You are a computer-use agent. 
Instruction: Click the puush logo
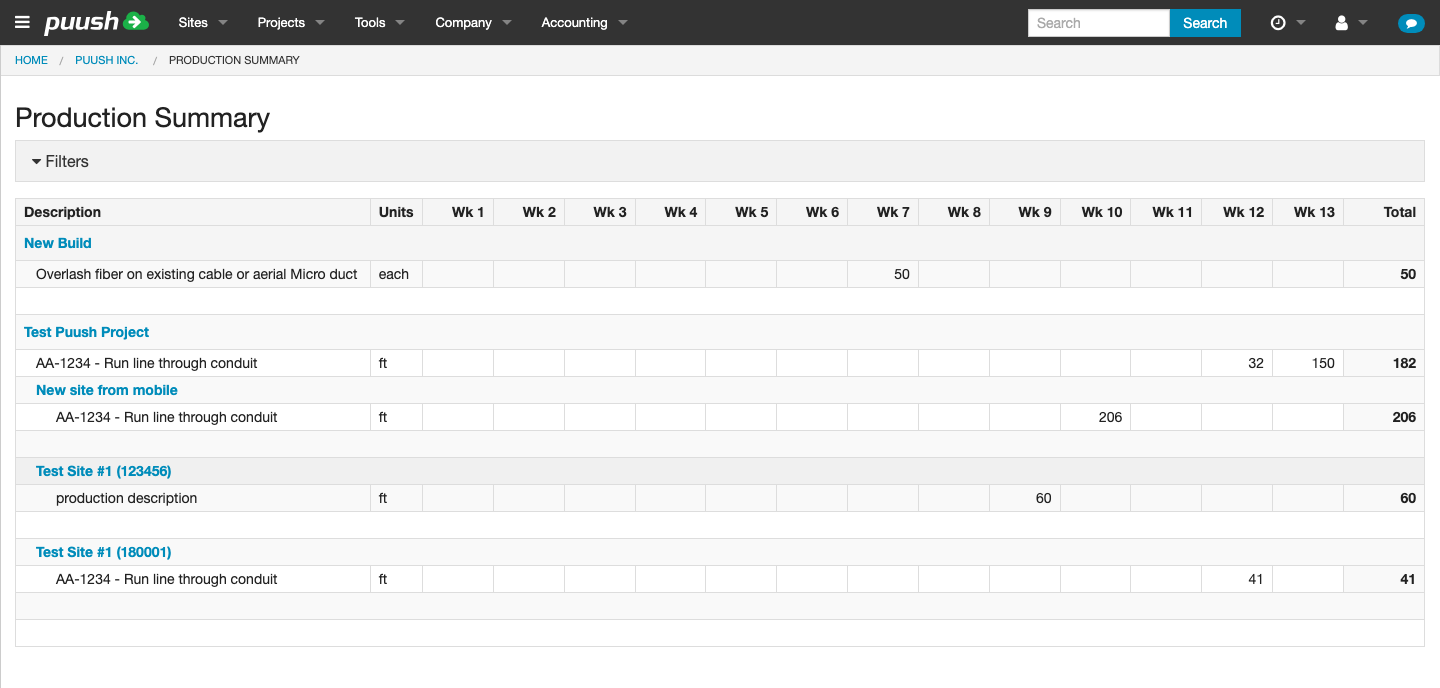click(85, 22)
